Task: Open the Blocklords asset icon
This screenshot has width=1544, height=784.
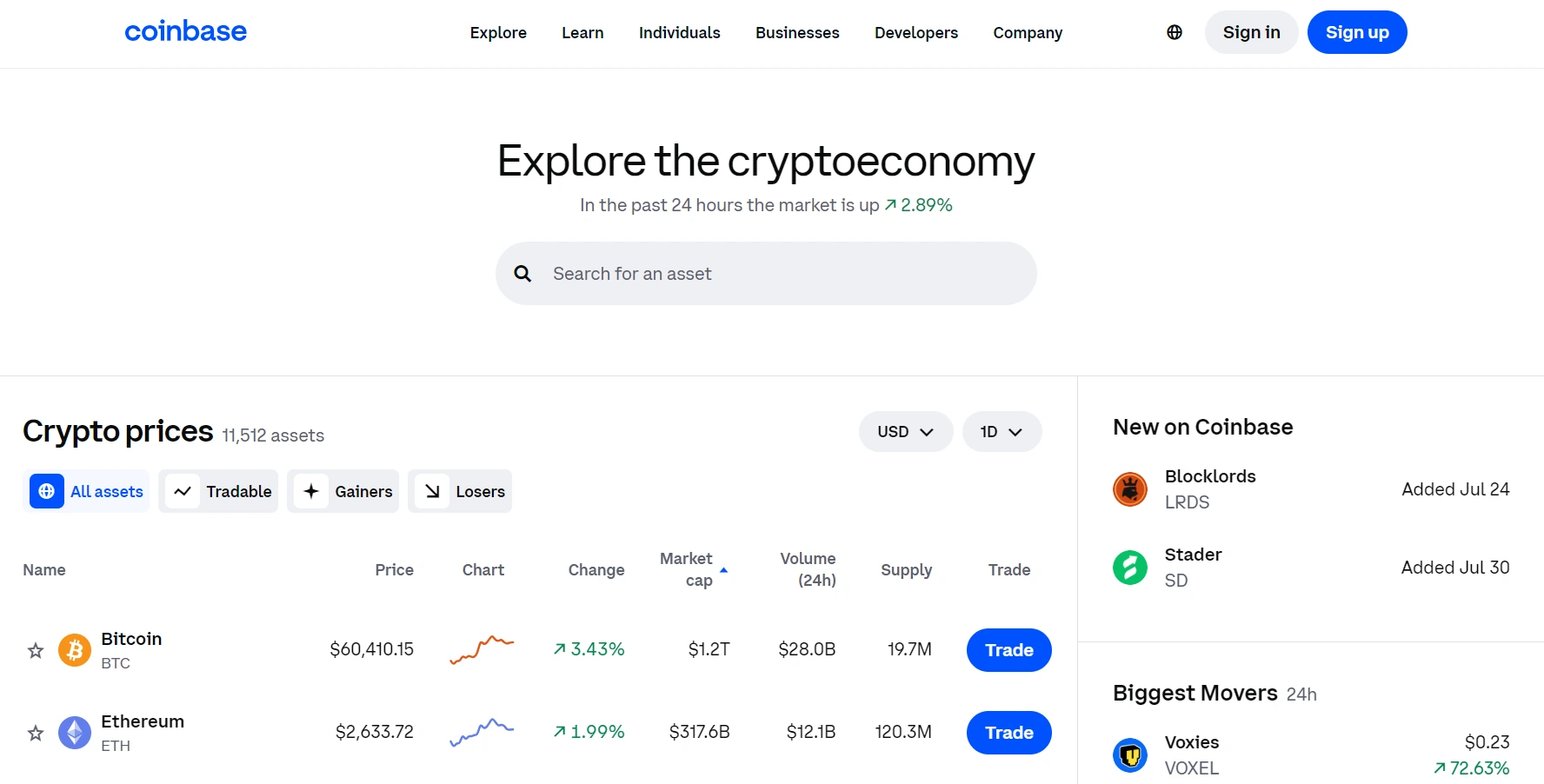Action: (x=1130, y=489)
